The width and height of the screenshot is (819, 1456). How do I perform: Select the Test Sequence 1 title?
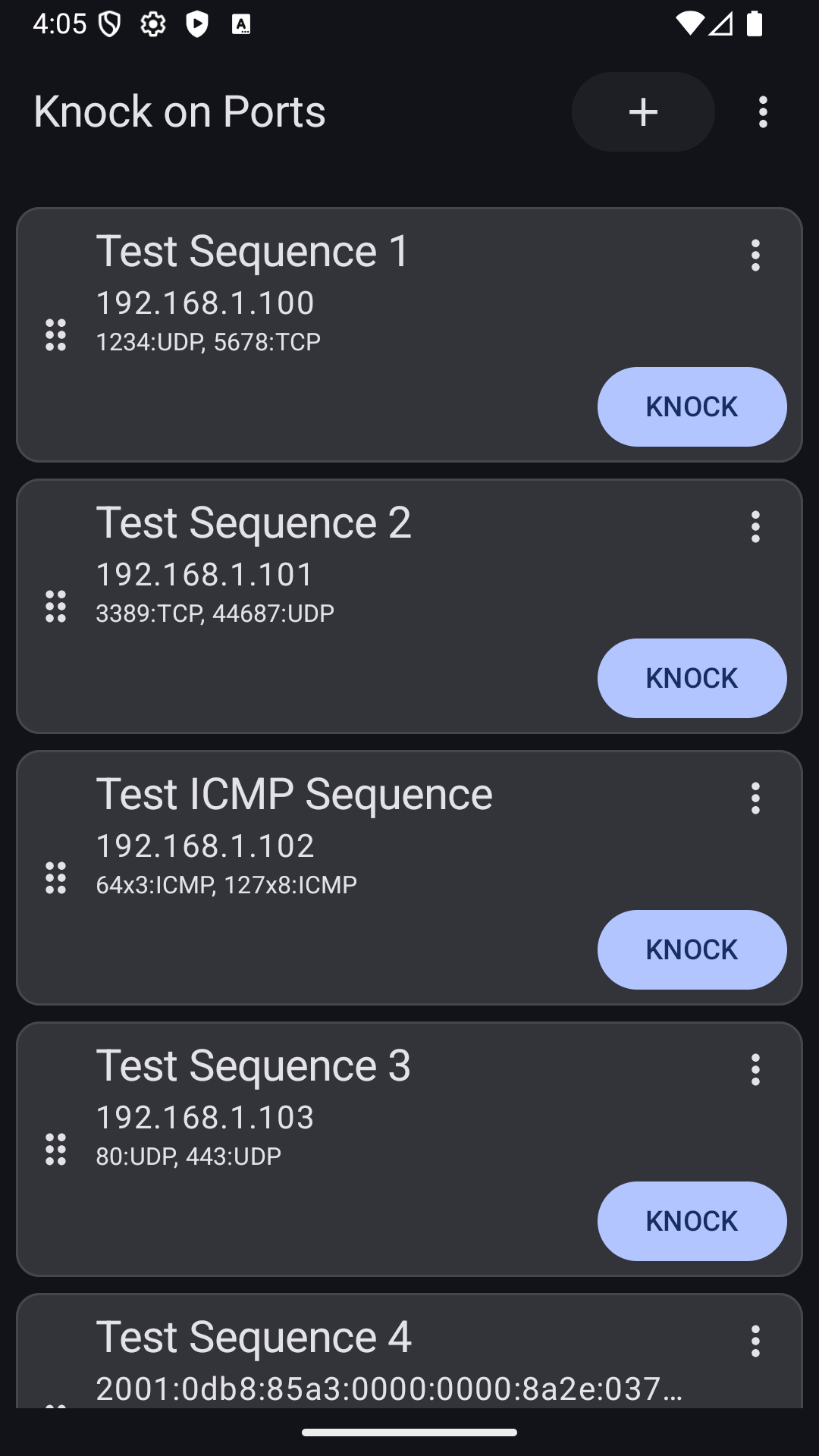253,251
